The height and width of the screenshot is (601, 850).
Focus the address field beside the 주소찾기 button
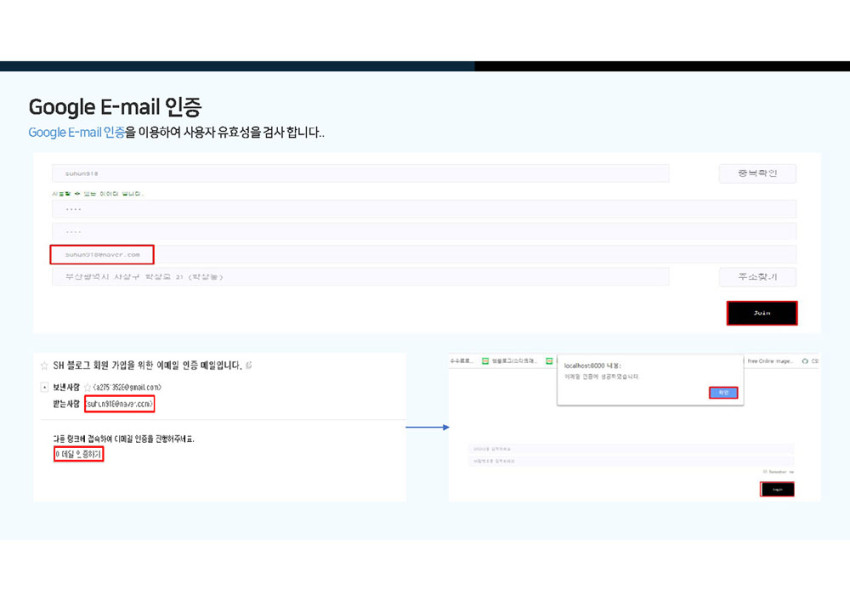pyautogui.click(x=360, y=277)
